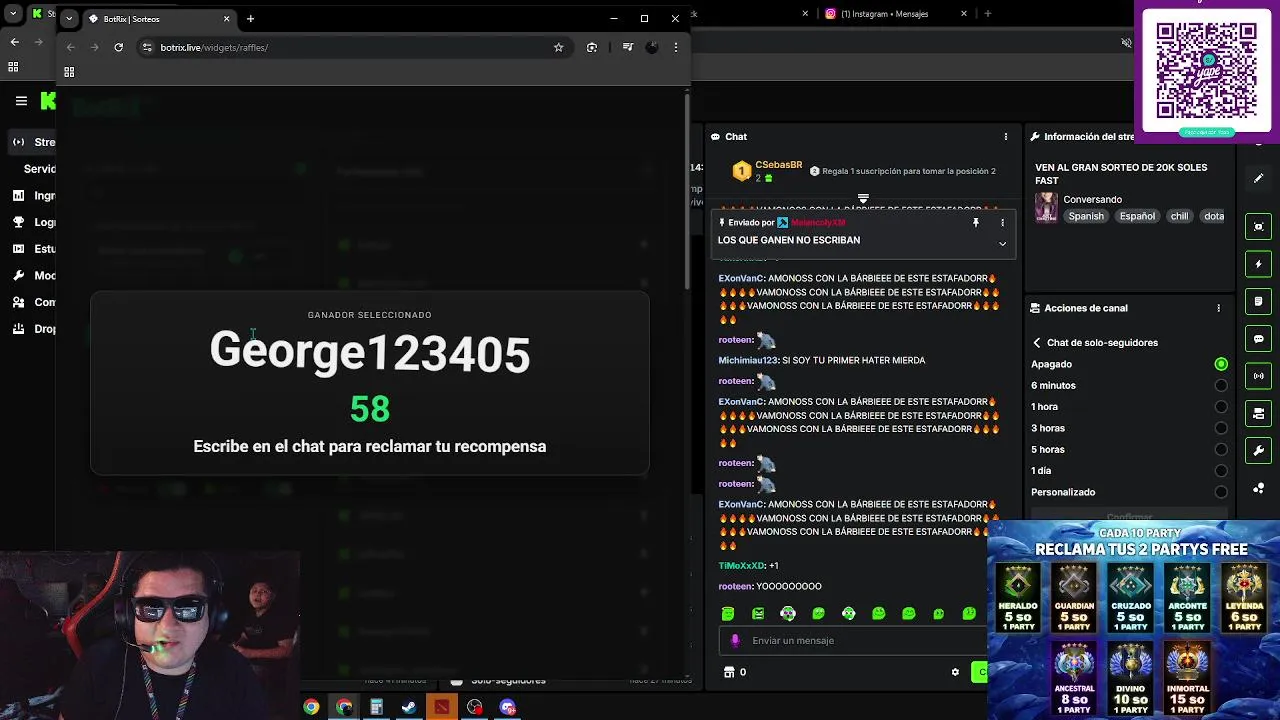Select the Personalizado radio option
The height and width of the screenshot is (720, 1280).
(1221, 492)
